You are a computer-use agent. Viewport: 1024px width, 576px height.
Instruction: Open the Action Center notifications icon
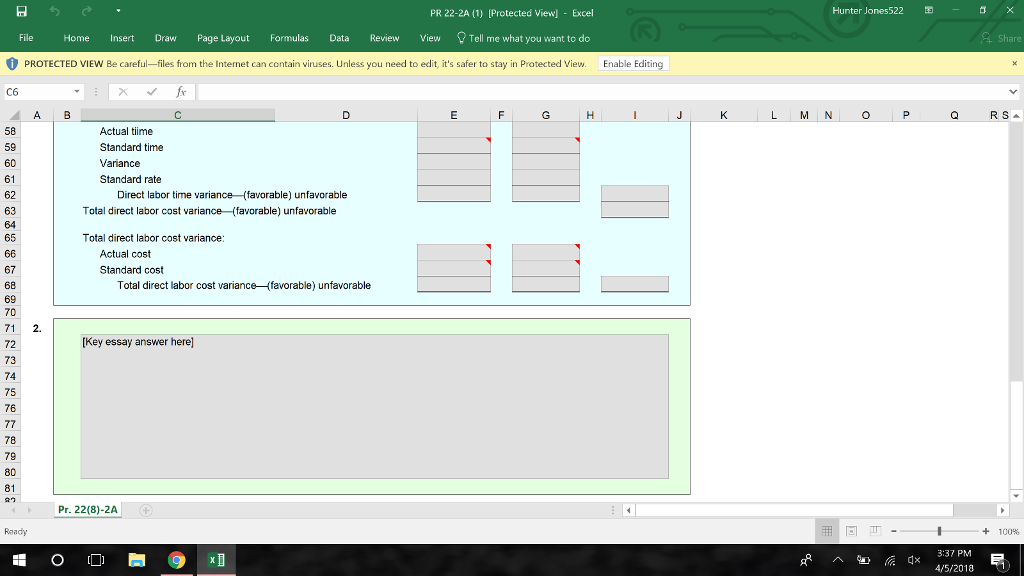tap(998, 560)
